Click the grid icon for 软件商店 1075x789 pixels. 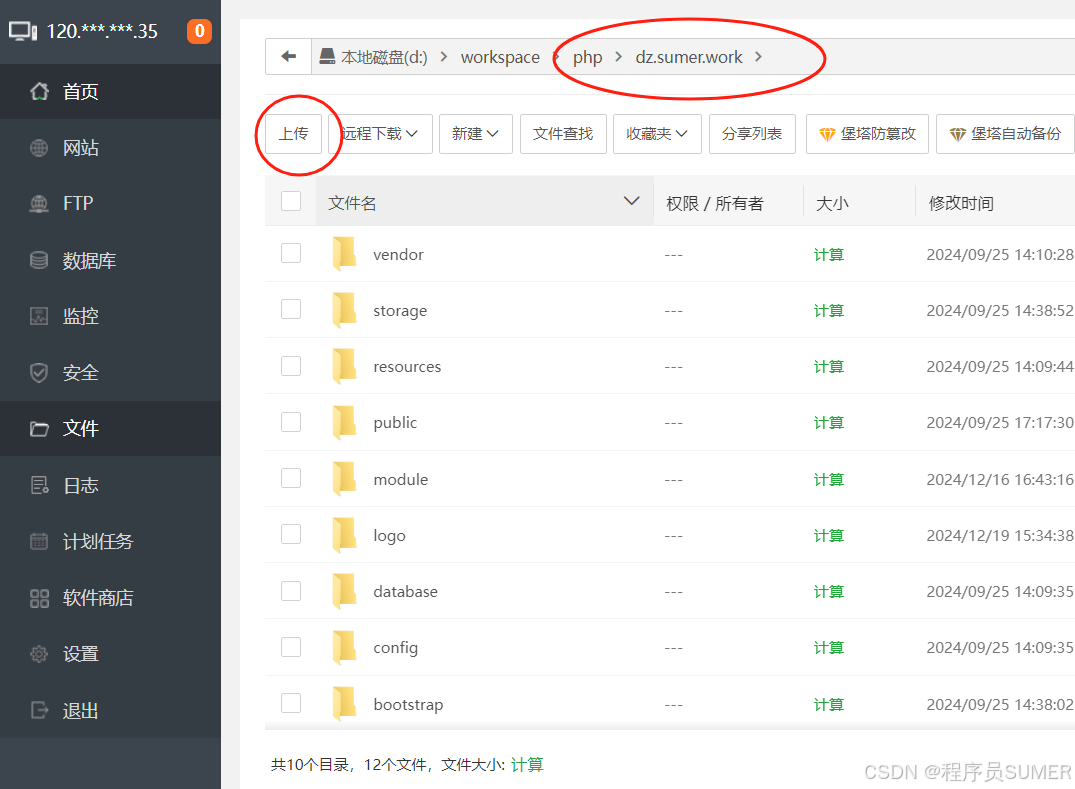point(39,598)
